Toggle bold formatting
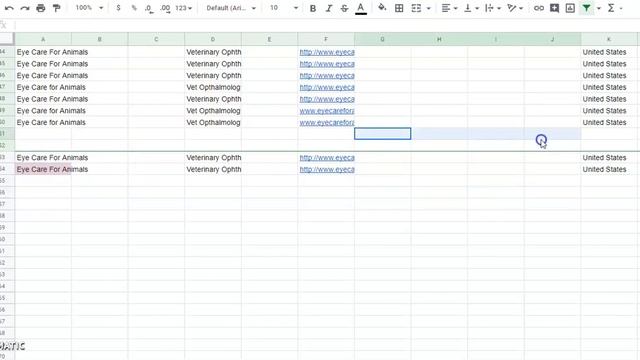Image resolution: width=640 pixels, height=360 pixels. point(313,8)
